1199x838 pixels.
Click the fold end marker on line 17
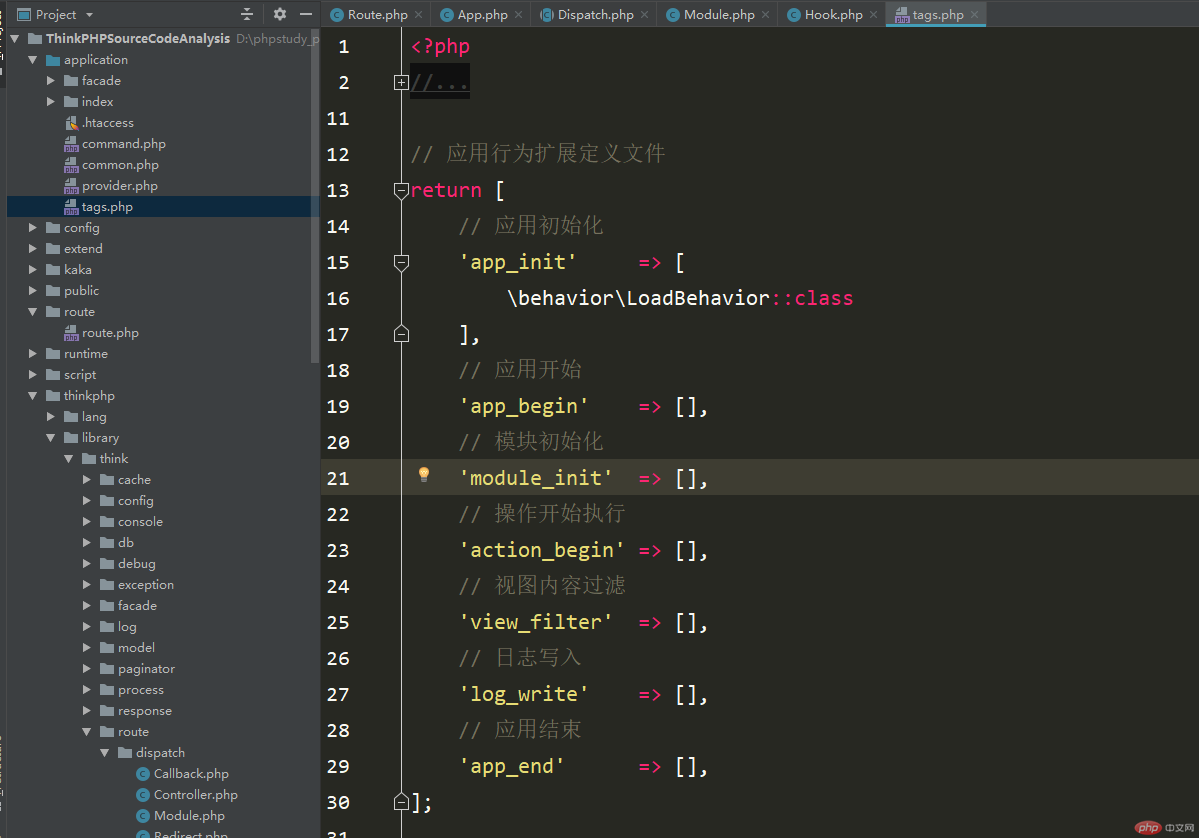point(401,334)
